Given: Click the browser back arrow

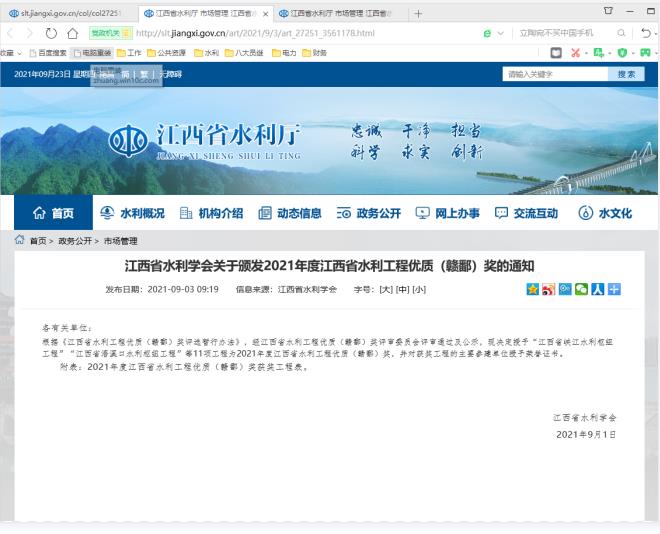Looking at the screenshot, I should click(x=11, y=33).
